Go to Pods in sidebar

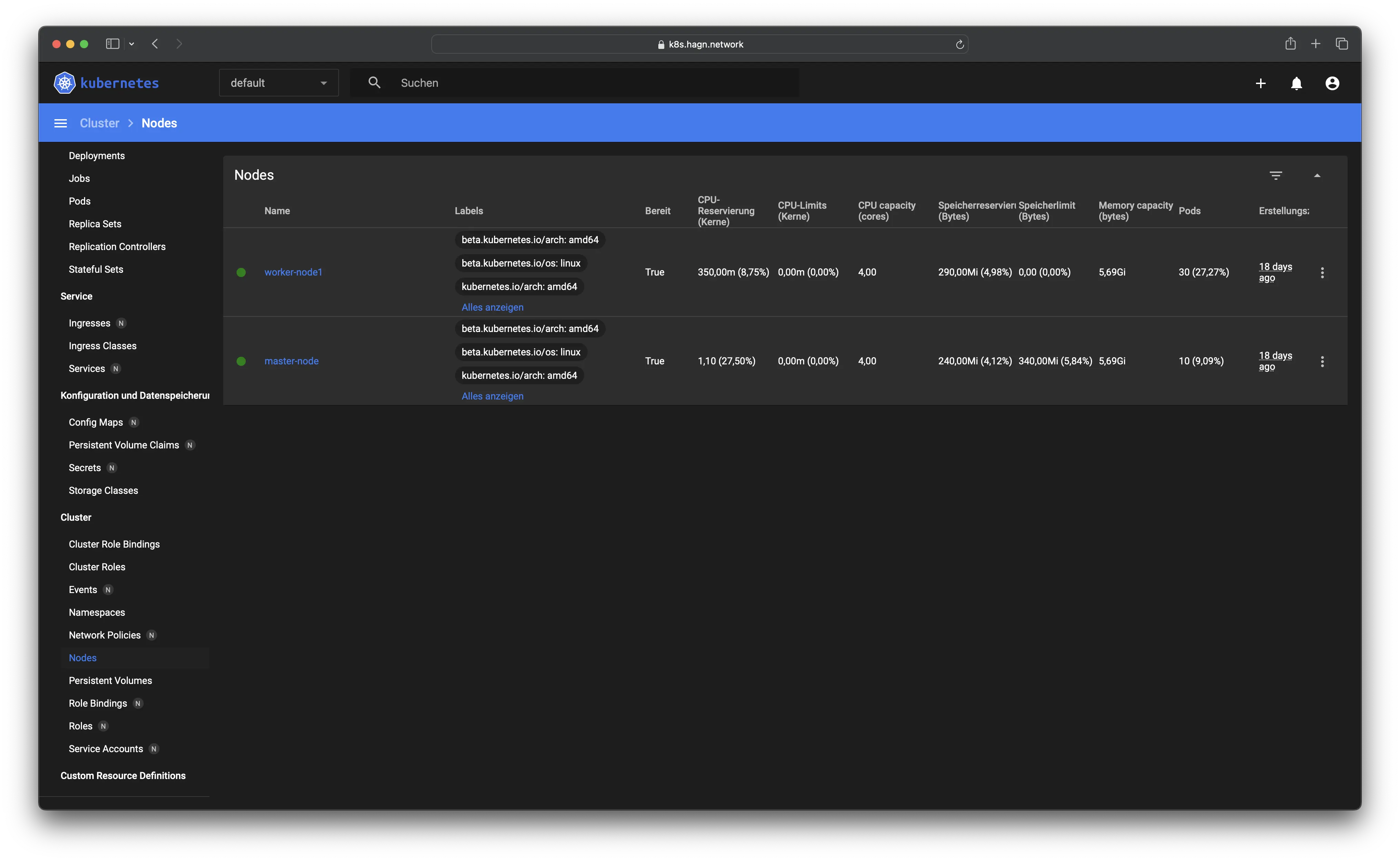pos(80,201)
